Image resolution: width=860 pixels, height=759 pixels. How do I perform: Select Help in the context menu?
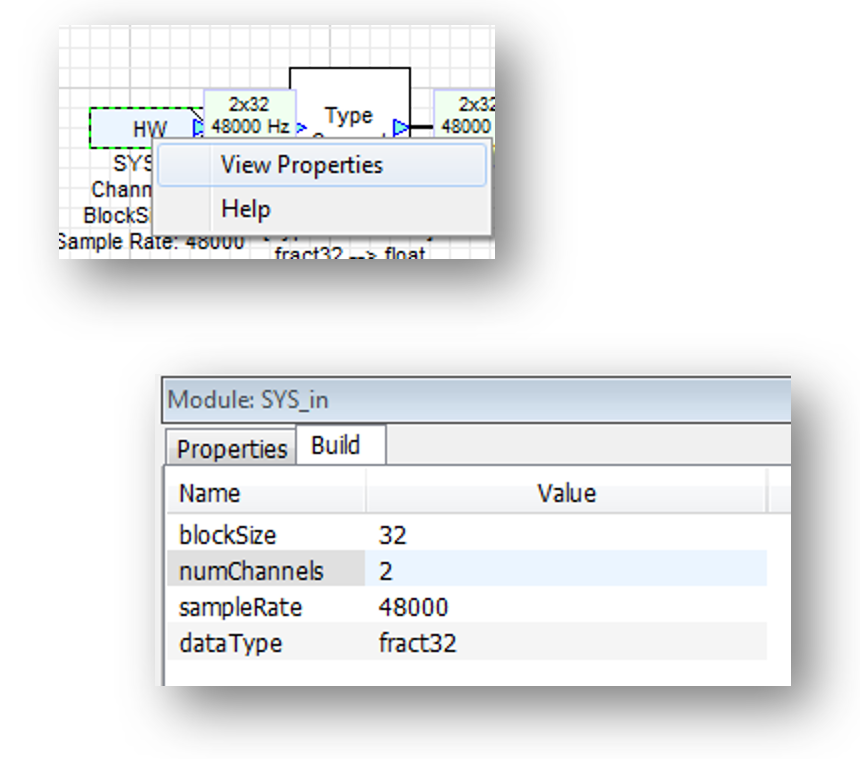[321, 209]
